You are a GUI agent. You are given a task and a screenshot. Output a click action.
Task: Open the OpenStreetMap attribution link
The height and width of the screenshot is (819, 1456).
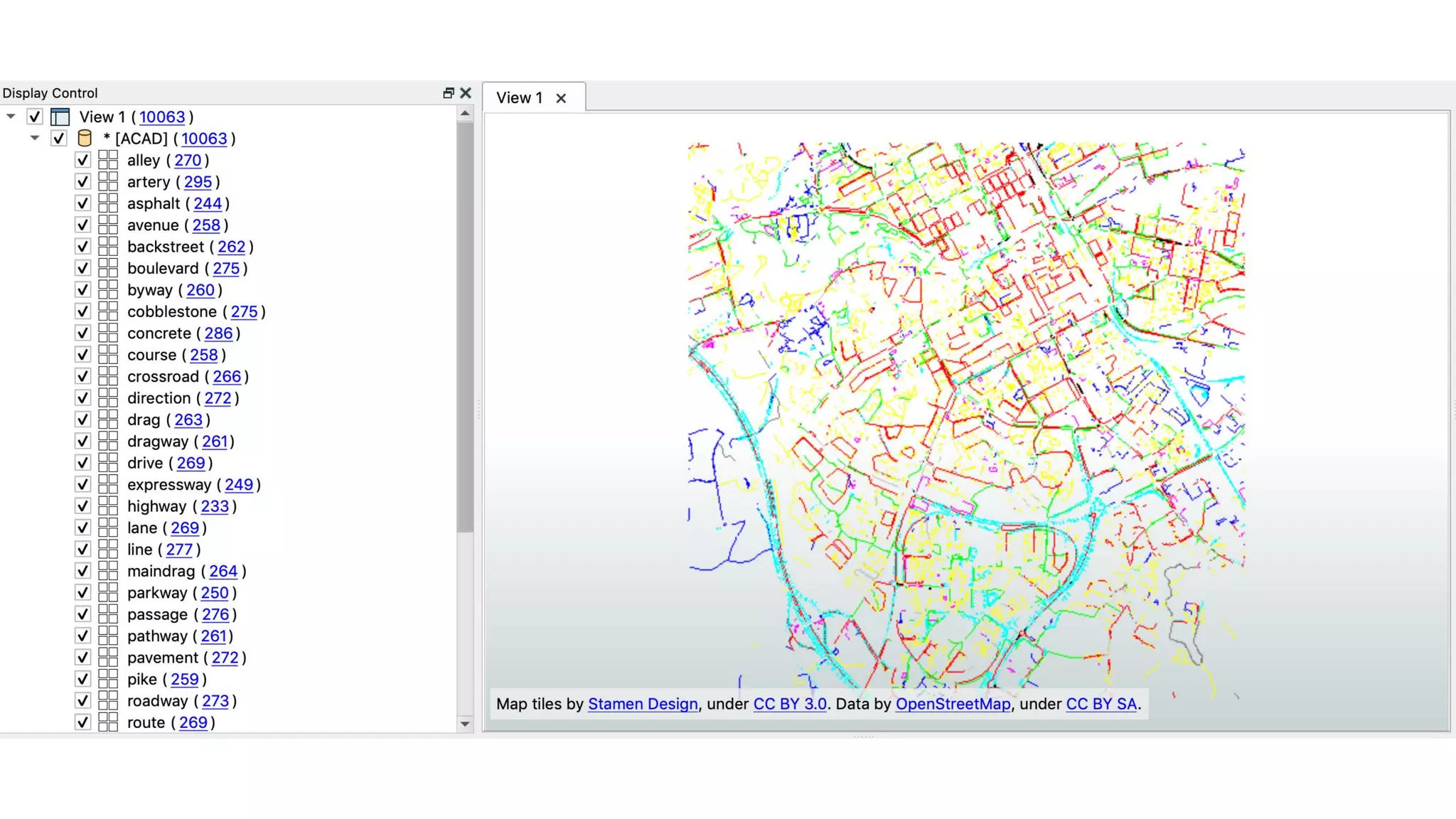coord(953,704)
